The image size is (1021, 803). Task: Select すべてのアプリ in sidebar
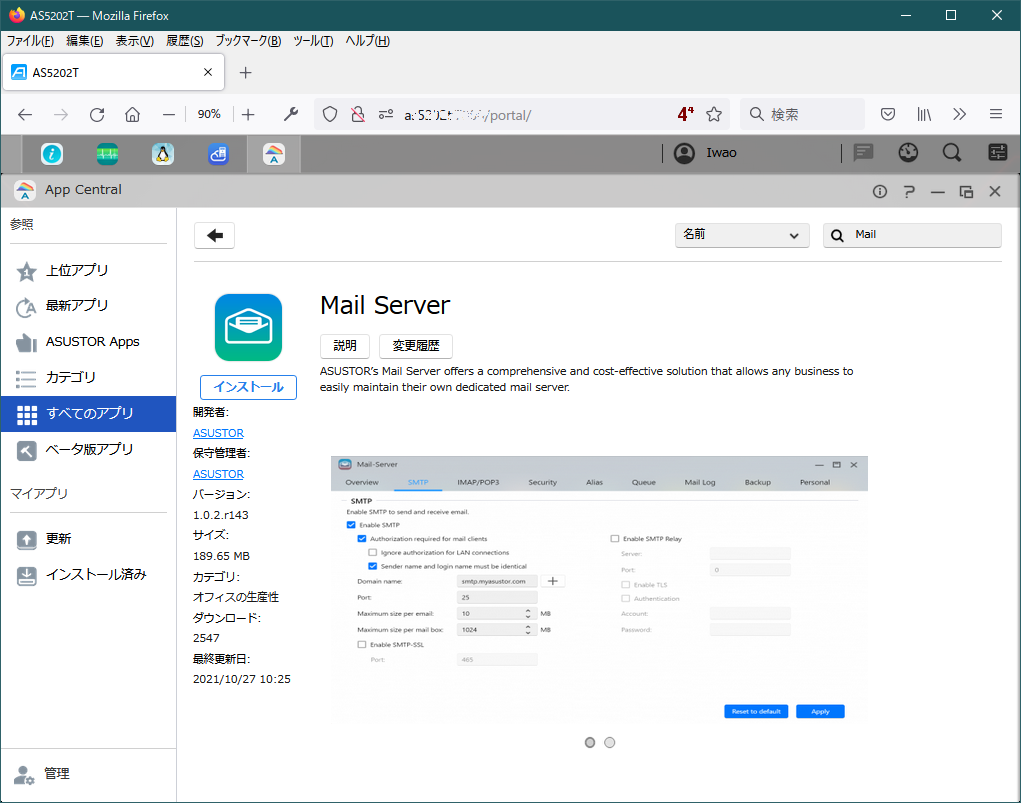89,414
